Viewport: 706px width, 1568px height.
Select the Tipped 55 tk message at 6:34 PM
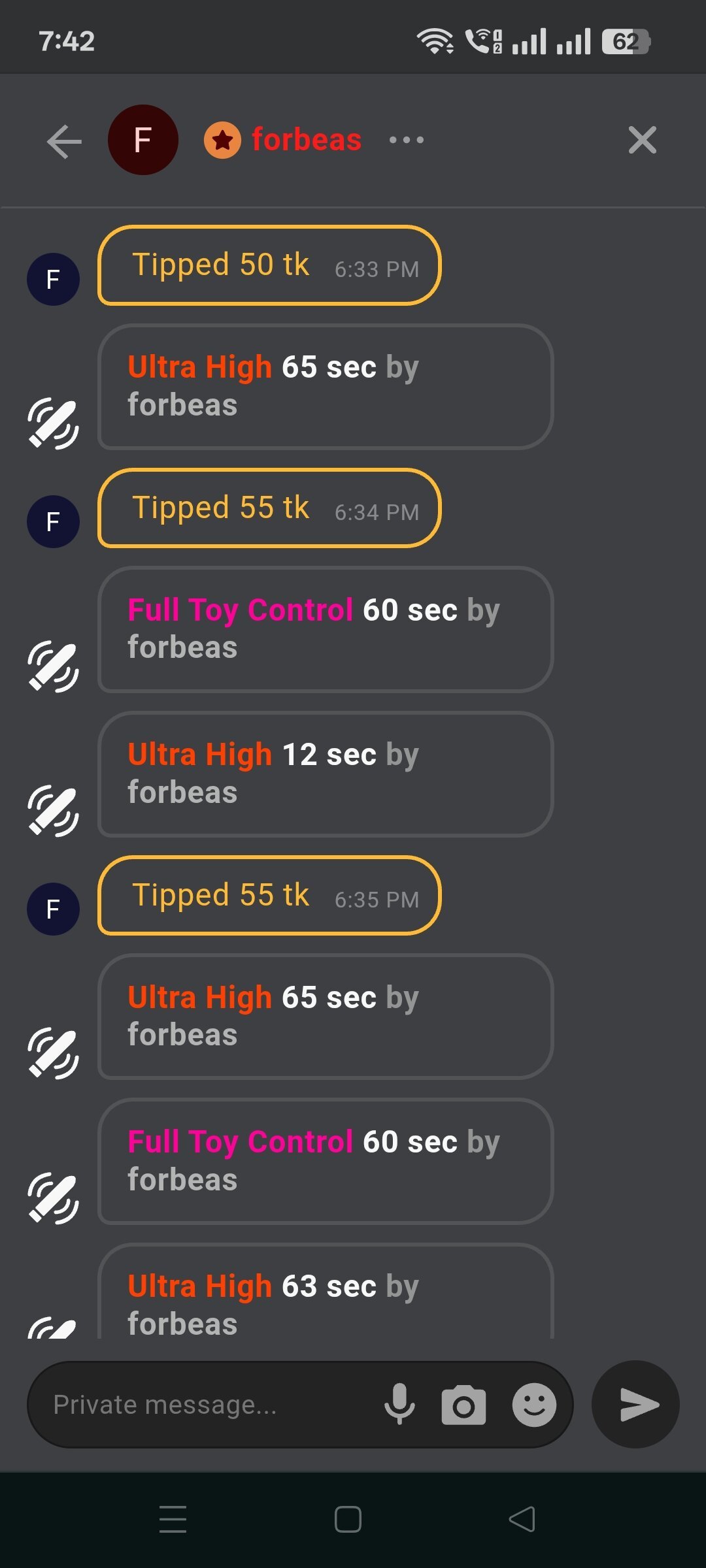point(269,508)
